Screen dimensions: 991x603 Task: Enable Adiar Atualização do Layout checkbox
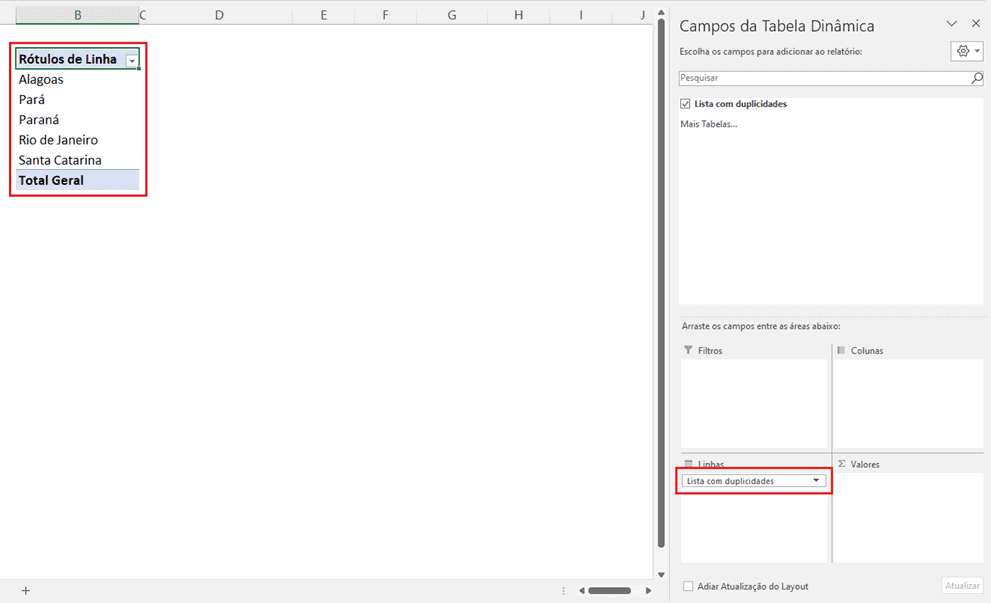coord(687,586)
